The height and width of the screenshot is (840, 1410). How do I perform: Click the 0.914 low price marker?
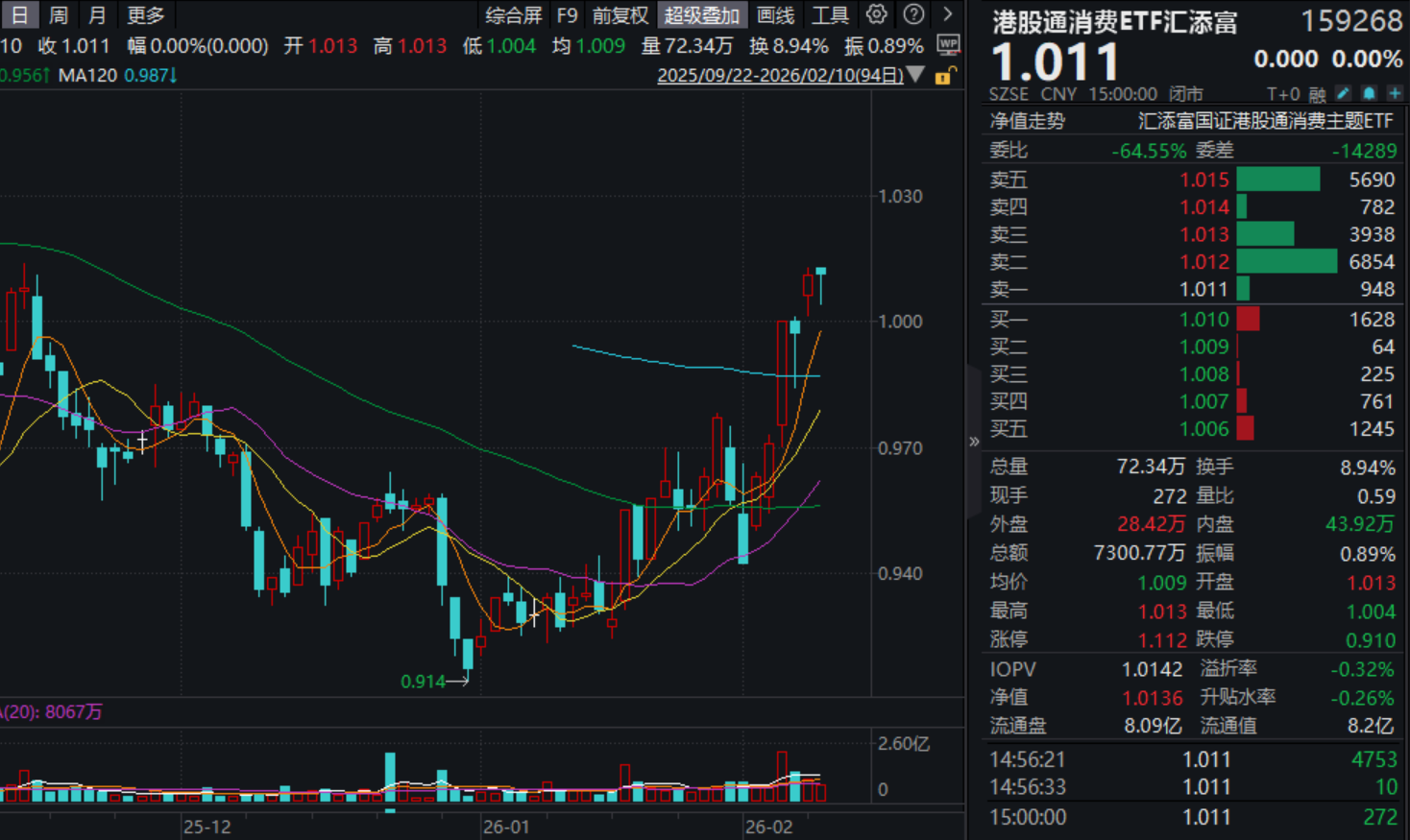422,681
